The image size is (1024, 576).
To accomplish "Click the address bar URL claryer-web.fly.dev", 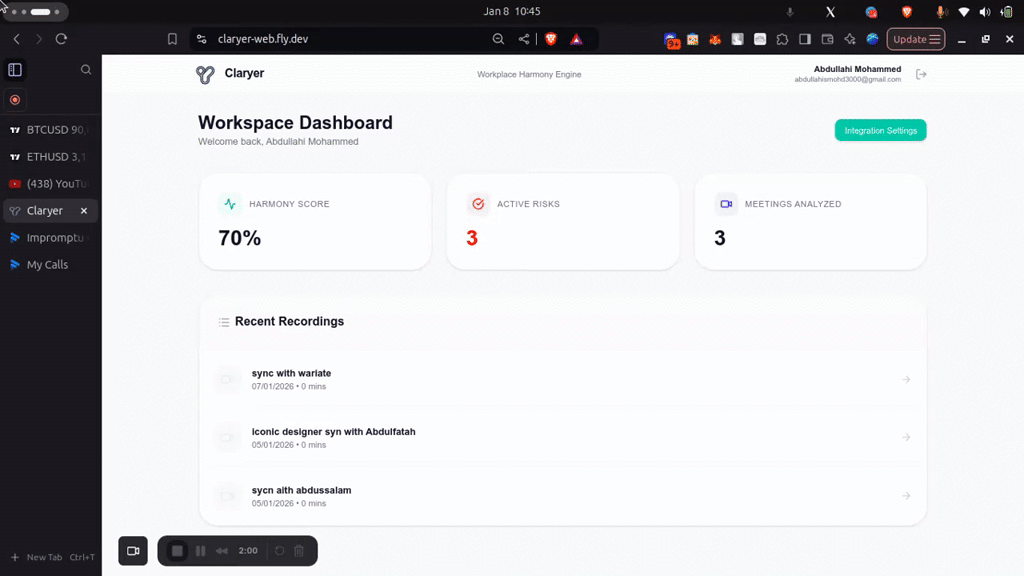I will click(x=263, y=39).
